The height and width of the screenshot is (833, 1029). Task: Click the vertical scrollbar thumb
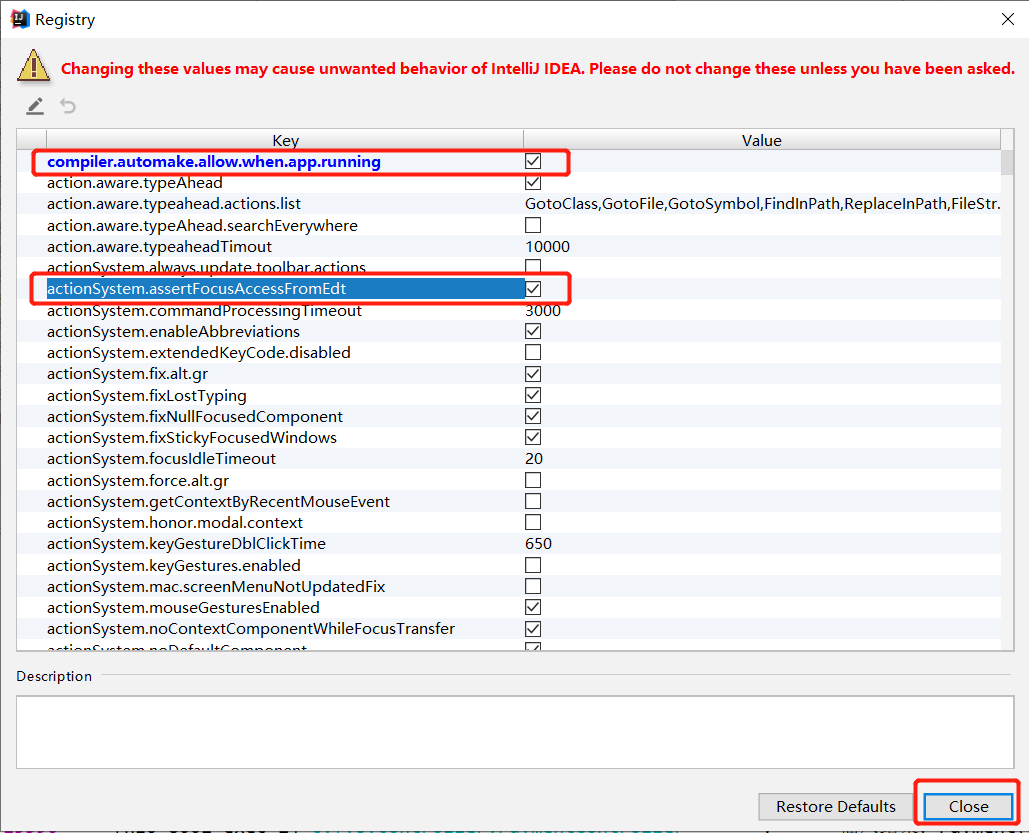click(1007, 162)
